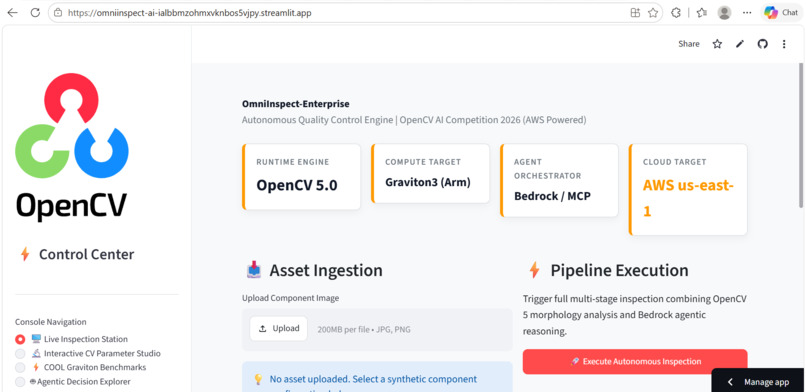Click the Pipeline Execution lightning icon
806x392 pixels.
point(535,270)
